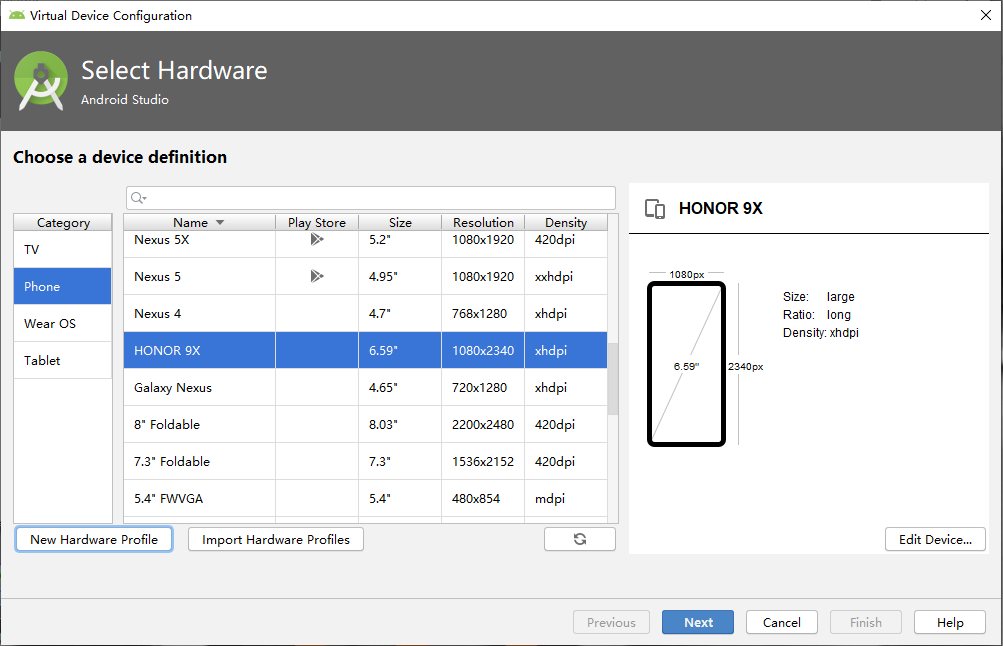Select the 8" Foldable device
1003x646 pixels.
coord(365,425)
